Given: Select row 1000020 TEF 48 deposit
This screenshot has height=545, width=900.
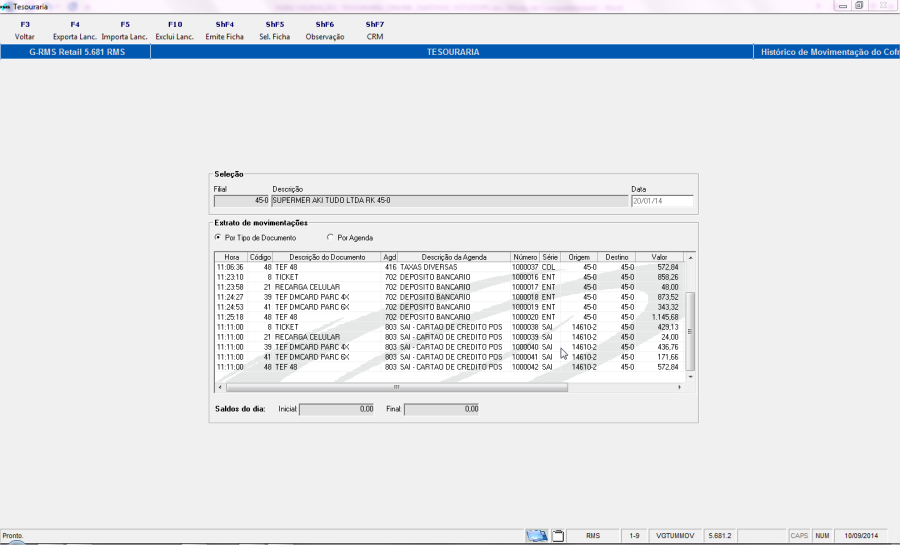Looking at the screenshot, I should pyautogui.click(x=449, y=317).
